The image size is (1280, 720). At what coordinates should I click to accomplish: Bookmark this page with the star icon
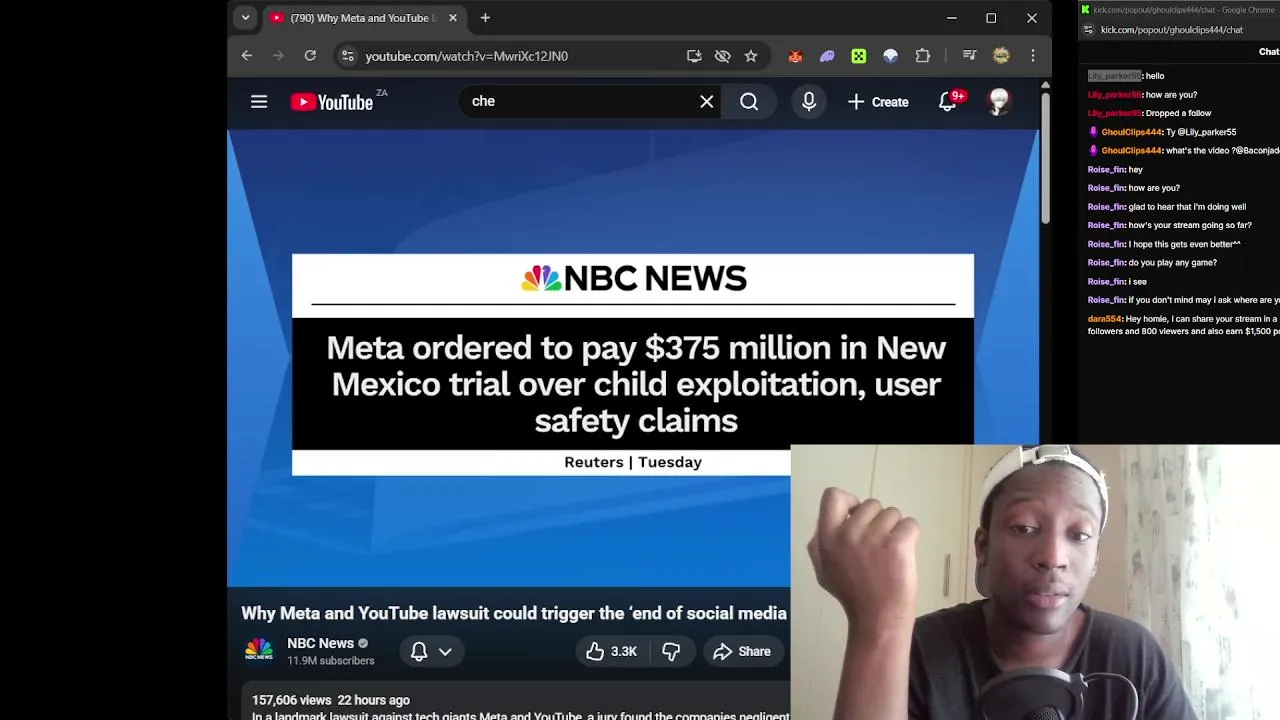click(x=751, y=56)
